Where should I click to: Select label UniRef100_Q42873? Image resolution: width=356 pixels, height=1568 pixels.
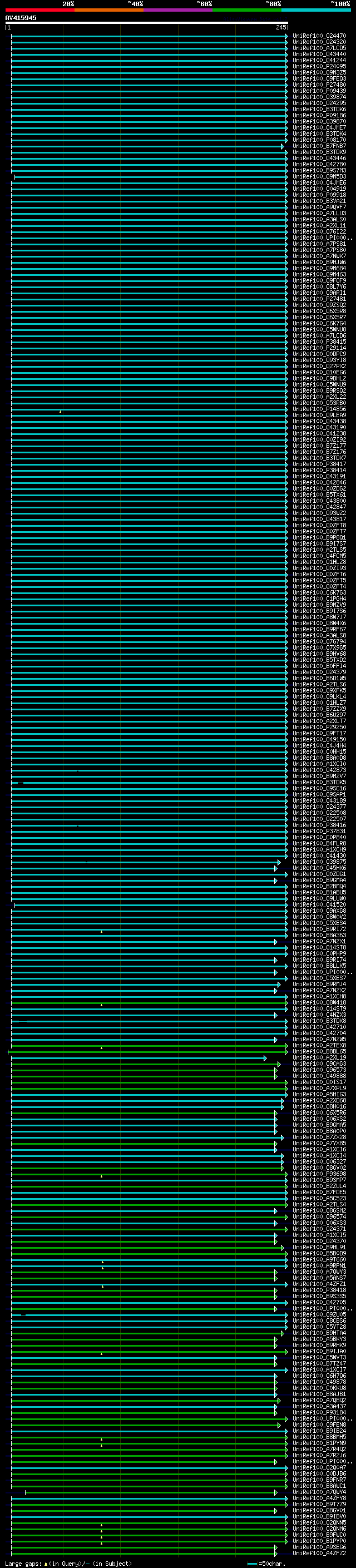pyautogui.click(x=319, y=770)
